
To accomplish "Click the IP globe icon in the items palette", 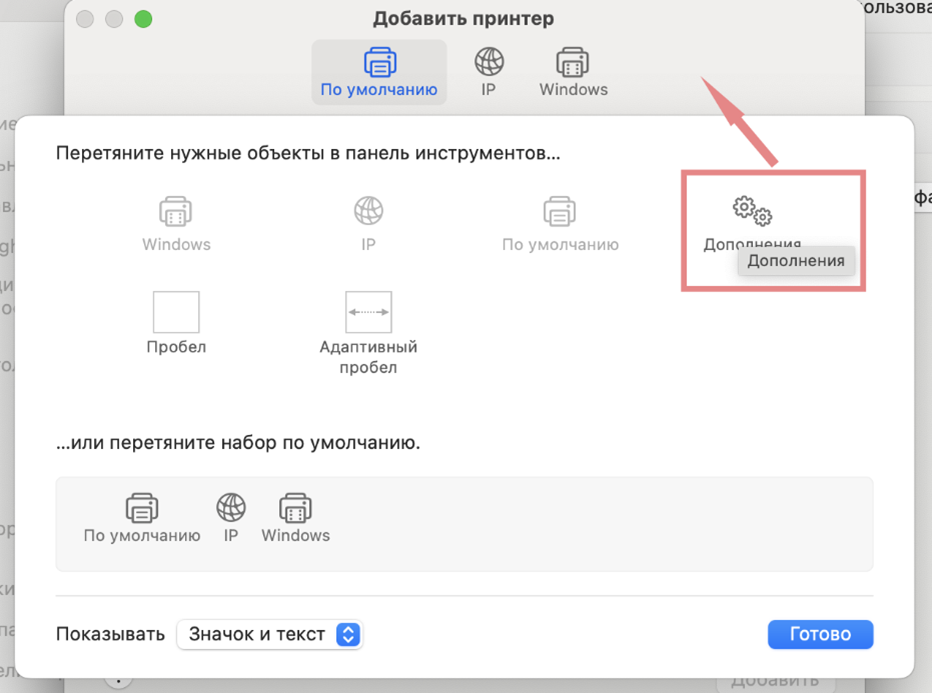I will pyautogui.click(x=368, y=212).
